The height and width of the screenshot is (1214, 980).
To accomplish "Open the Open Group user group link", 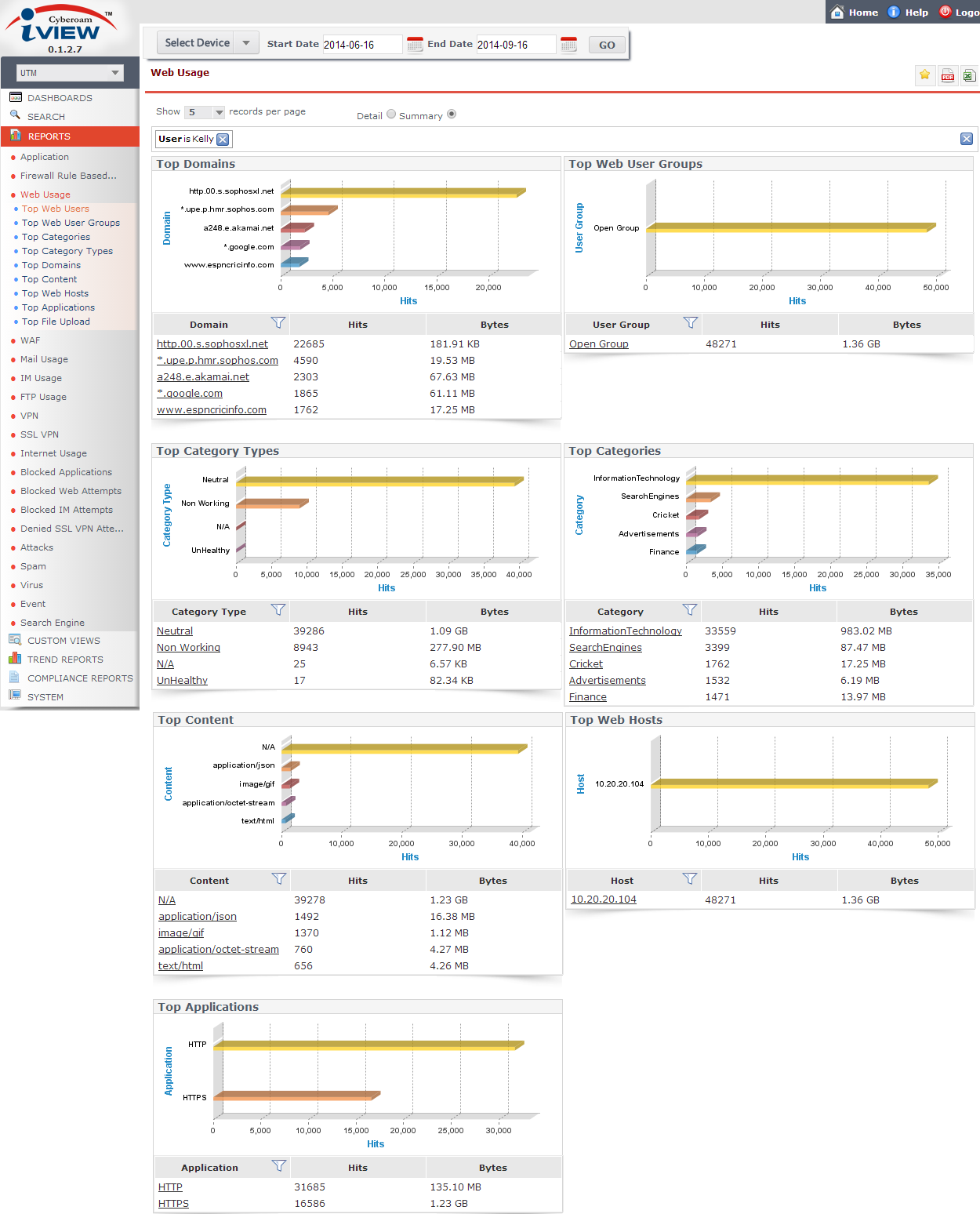I will pyautogui.click(x=598, y=343).
